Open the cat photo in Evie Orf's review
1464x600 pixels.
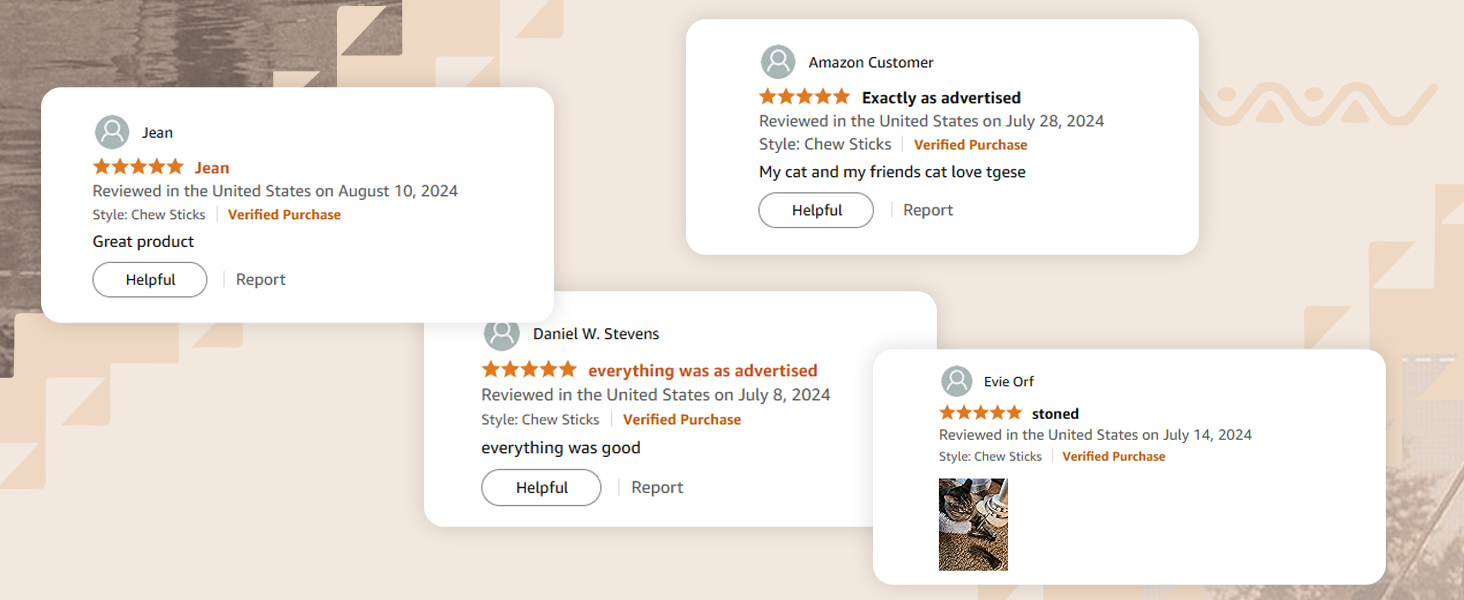click(x=973, y=524)
